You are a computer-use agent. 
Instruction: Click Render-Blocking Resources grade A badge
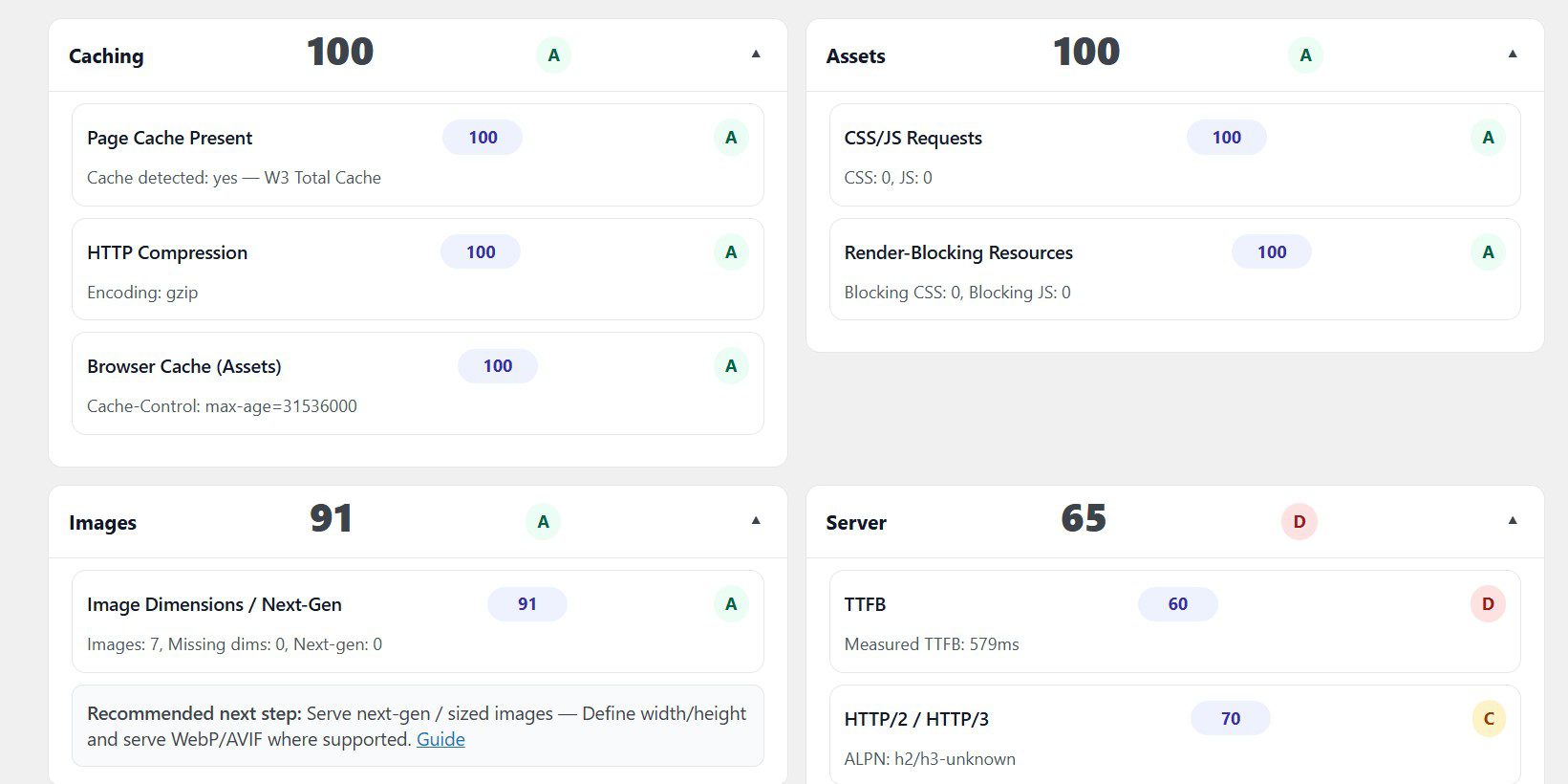pyautogui.click(x=1488, y=252)
